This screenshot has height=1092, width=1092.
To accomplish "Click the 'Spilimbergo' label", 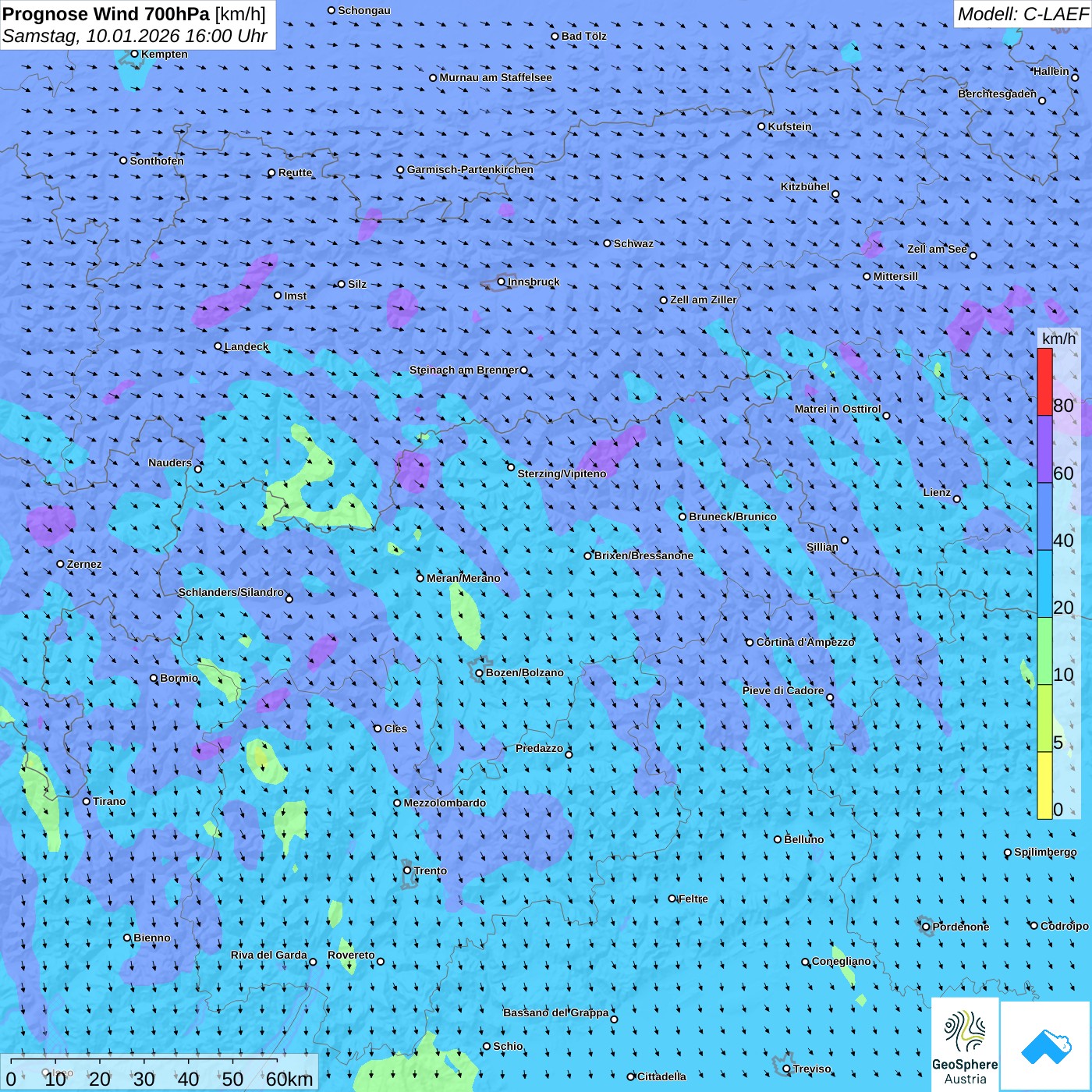I will click(x=1045, y=852).
